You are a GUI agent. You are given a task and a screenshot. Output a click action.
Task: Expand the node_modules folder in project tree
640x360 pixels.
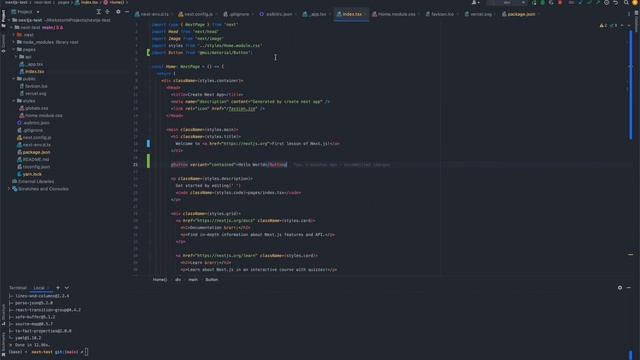pyautogui.click(x=14, y=42)
